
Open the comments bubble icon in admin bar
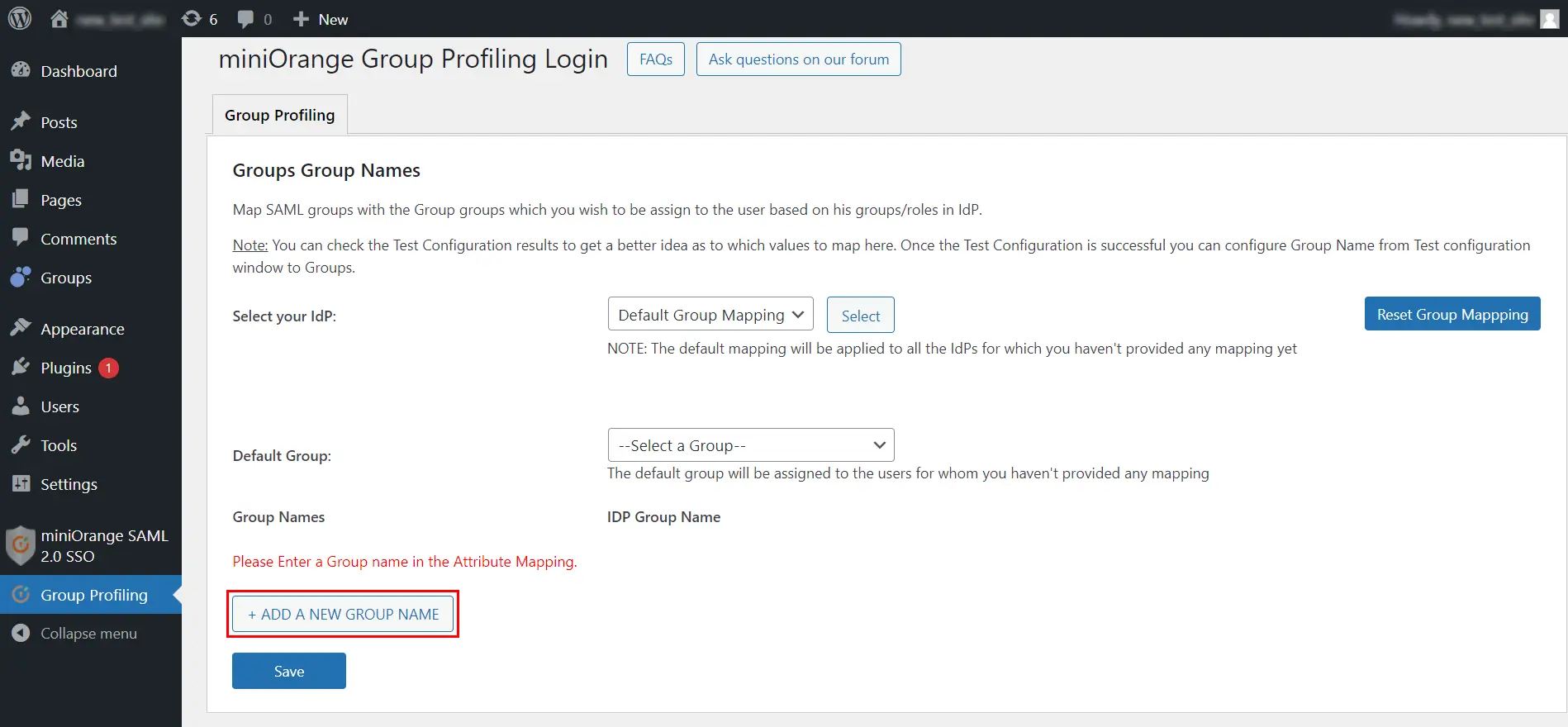(245, 19)
